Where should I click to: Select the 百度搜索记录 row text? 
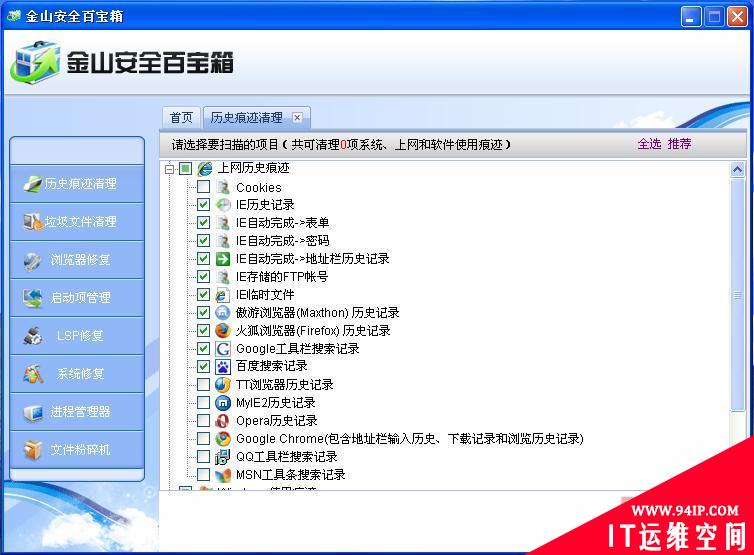point(272,366)
